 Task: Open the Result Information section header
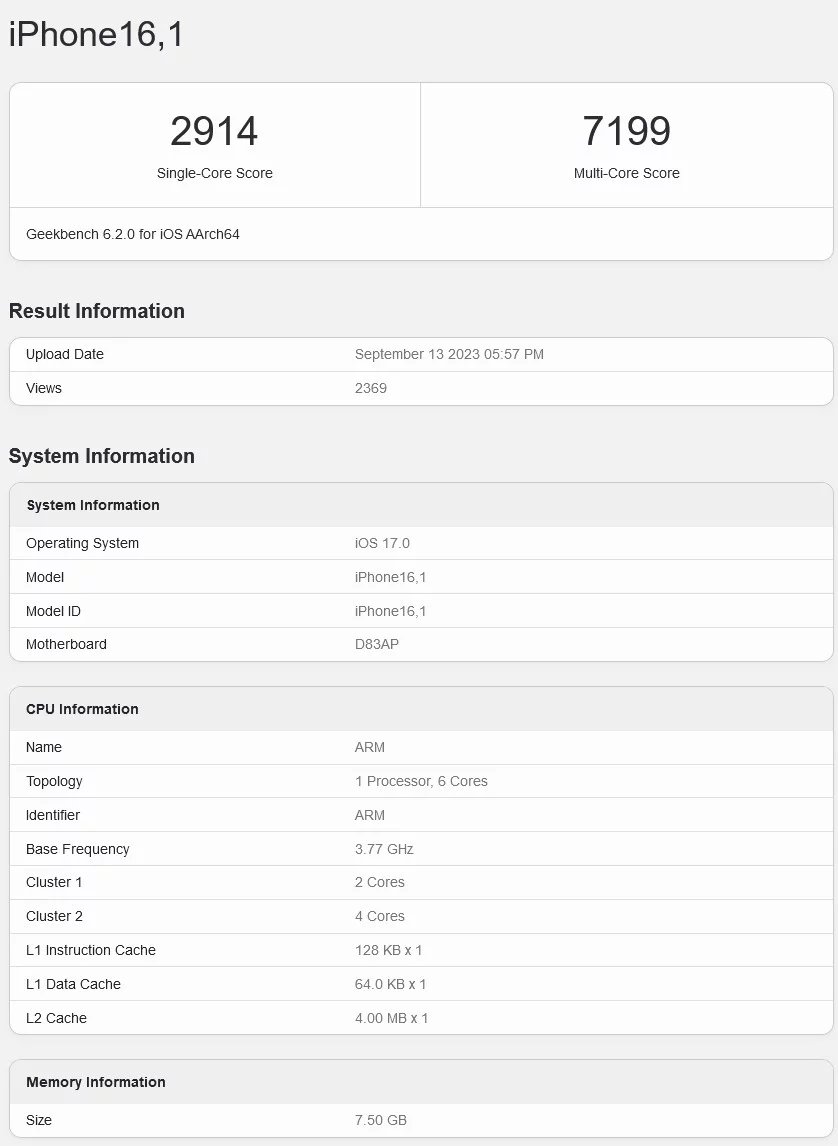(96, 311)
